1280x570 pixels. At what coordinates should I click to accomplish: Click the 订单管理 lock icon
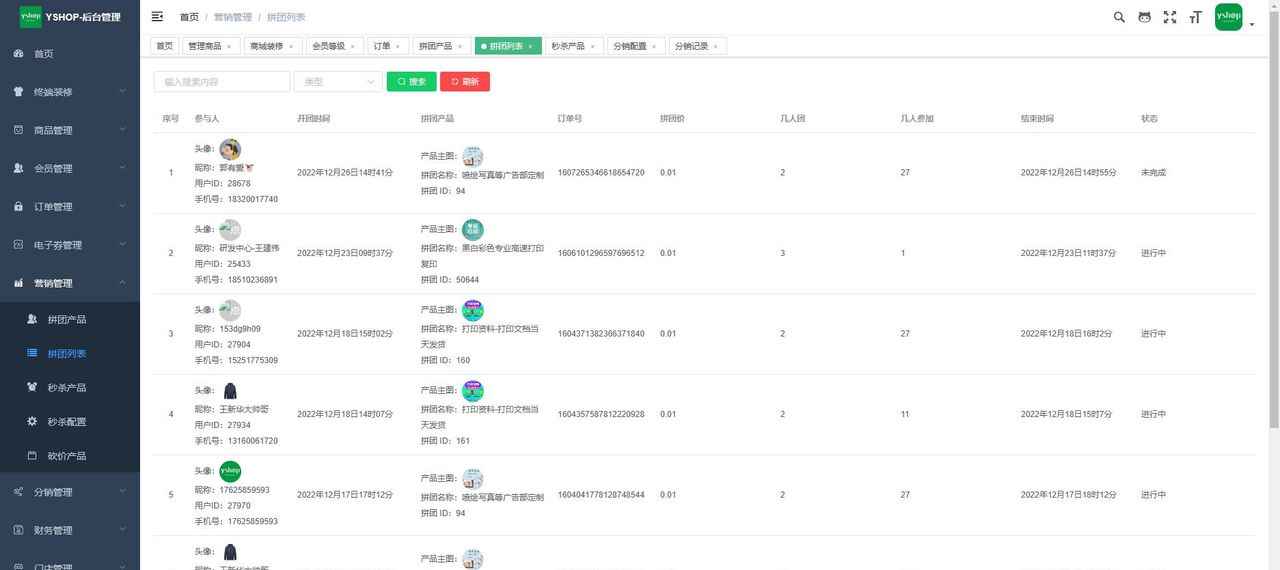(18, 207)
